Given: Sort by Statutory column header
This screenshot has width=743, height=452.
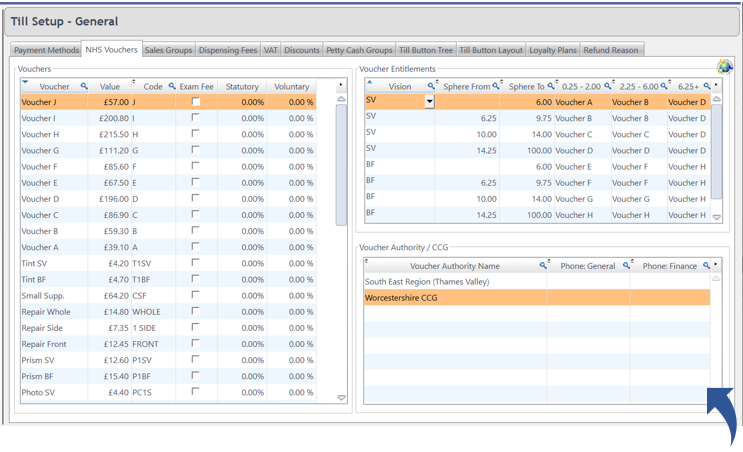Looking at the screenshot, I should tap(242, 87).
